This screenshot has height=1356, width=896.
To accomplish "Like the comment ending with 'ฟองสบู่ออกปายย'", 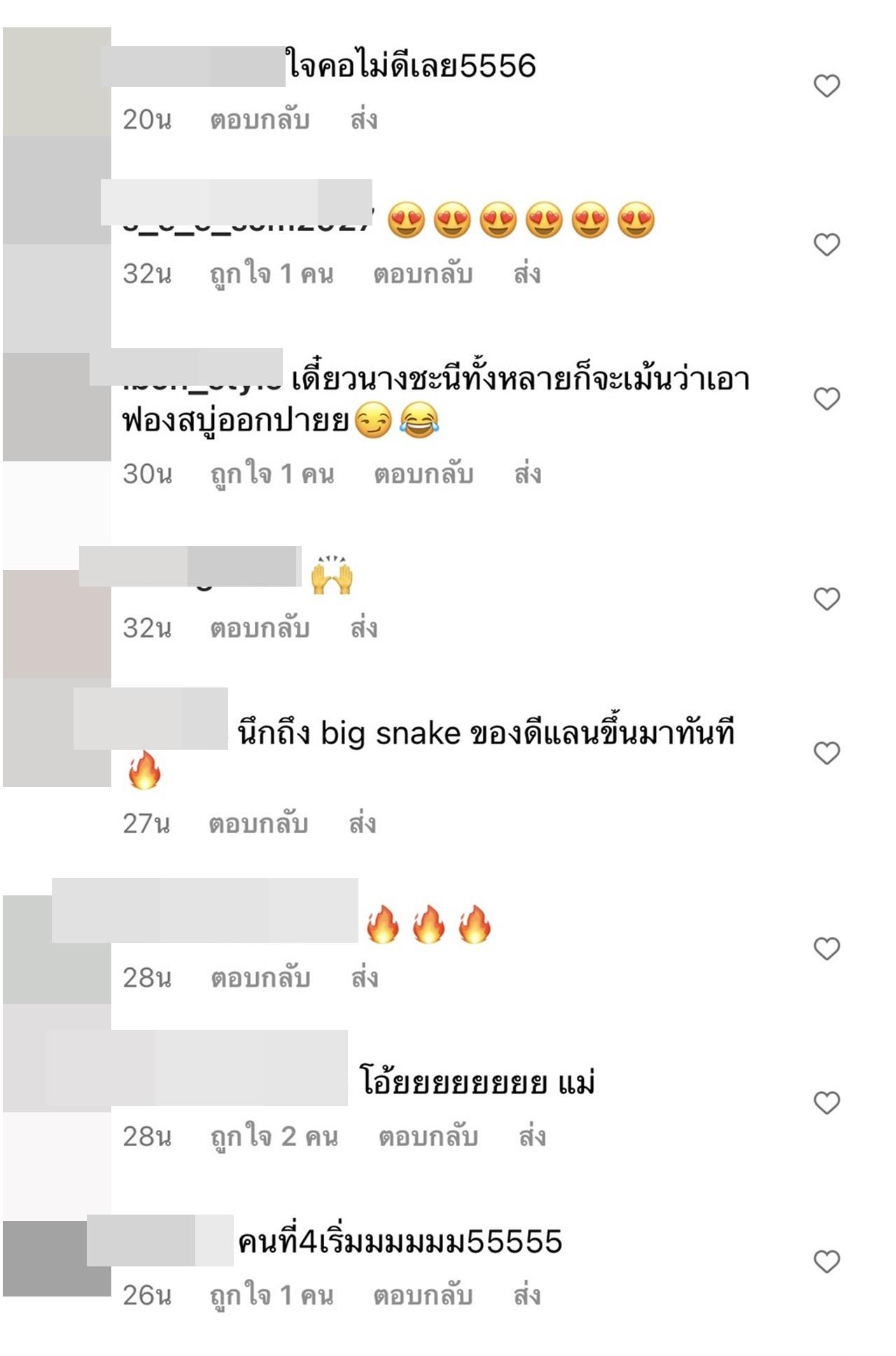I will tap(827, 399).
